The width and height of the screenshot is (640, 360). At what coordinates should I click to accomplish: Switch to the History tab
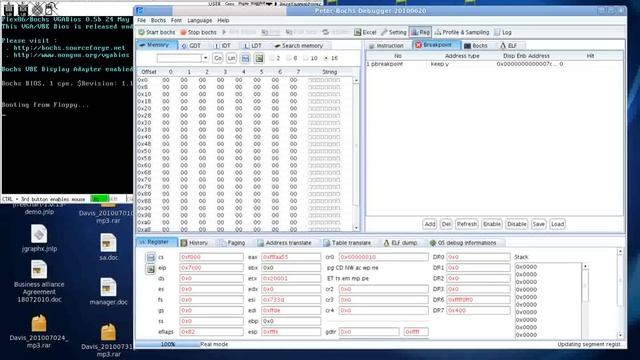tap(195, 243)
